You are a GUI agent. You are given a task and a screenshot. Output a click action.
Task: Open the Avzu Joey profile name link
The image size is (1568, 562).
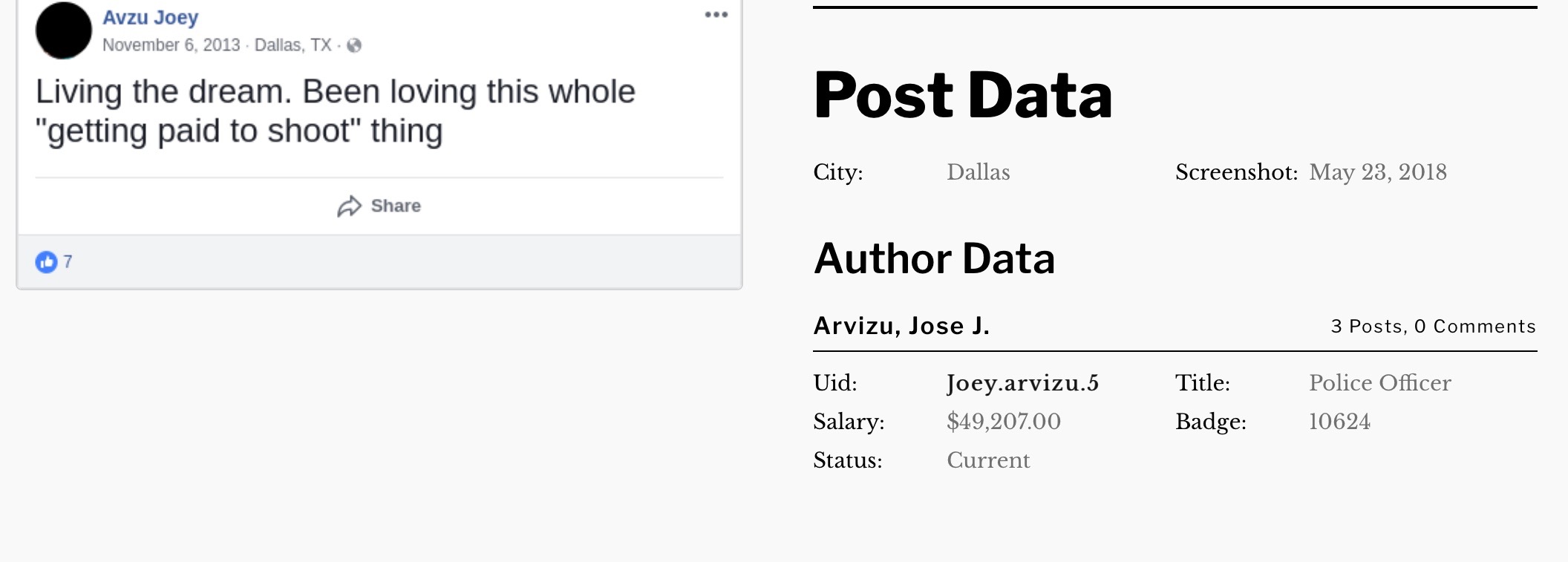[x=150, y=17]
